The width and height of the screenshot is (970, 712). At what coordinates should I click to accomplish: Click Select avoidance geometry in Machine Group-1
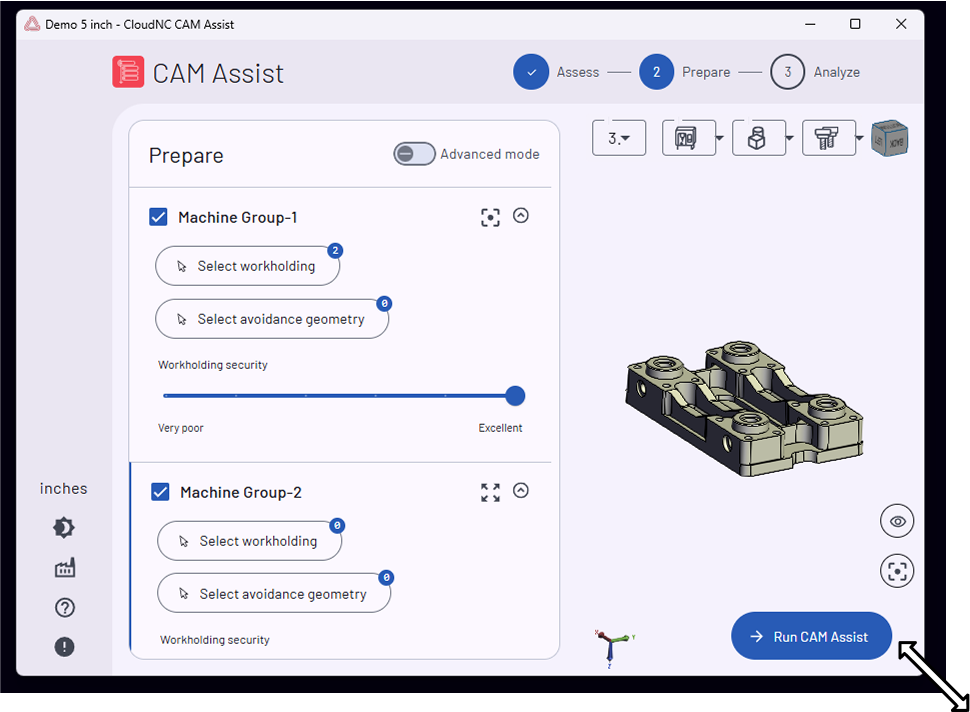pyautogui.click(x=272, y=319)
